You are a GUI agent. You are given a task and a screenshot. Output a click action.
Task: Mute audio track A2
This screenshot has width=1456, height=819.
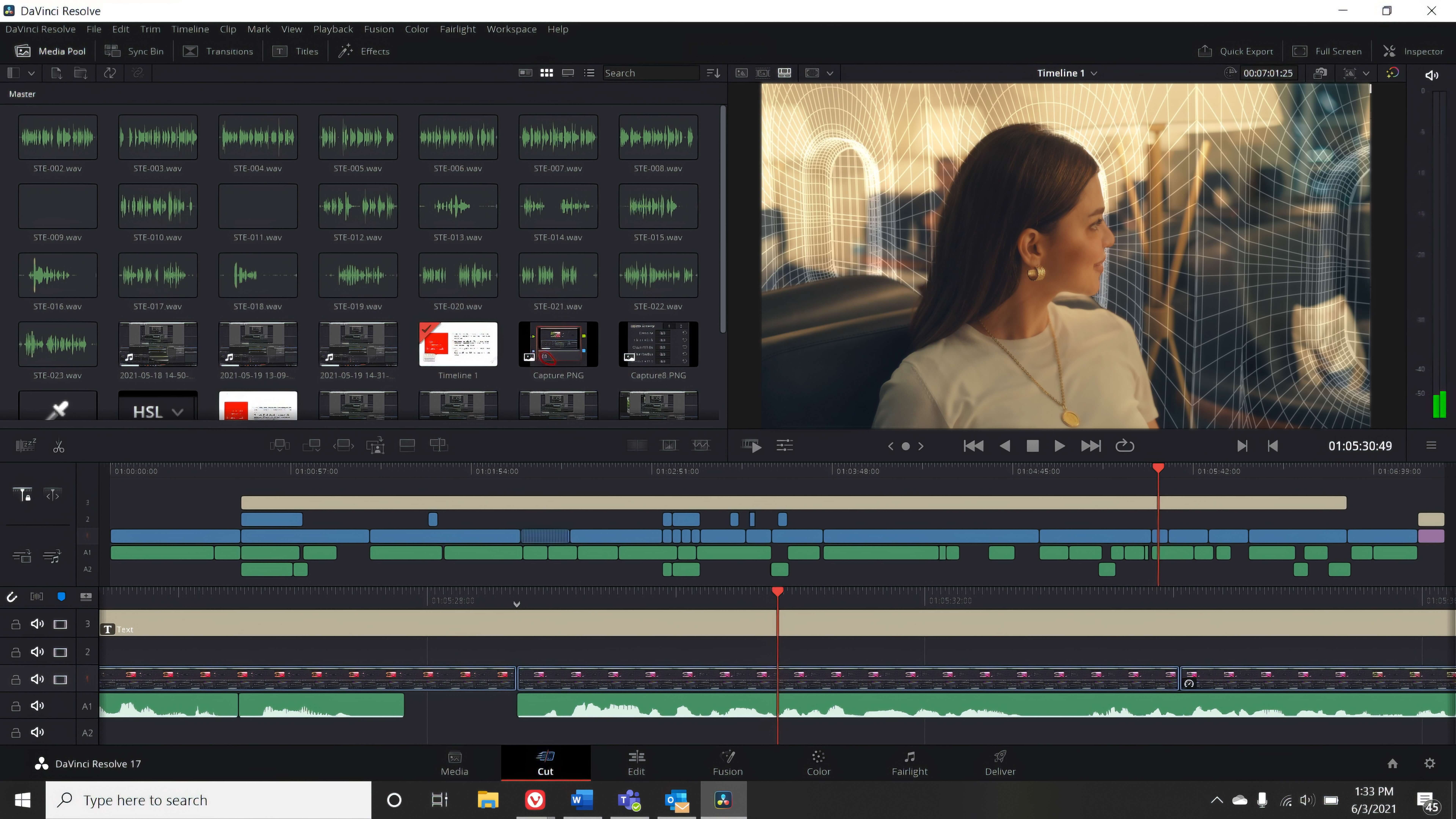tap(37, 733)
